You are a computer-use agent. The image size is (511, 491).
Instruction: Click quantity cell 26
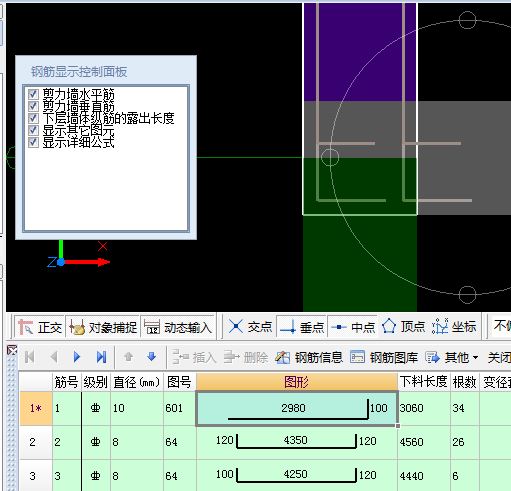465,442
